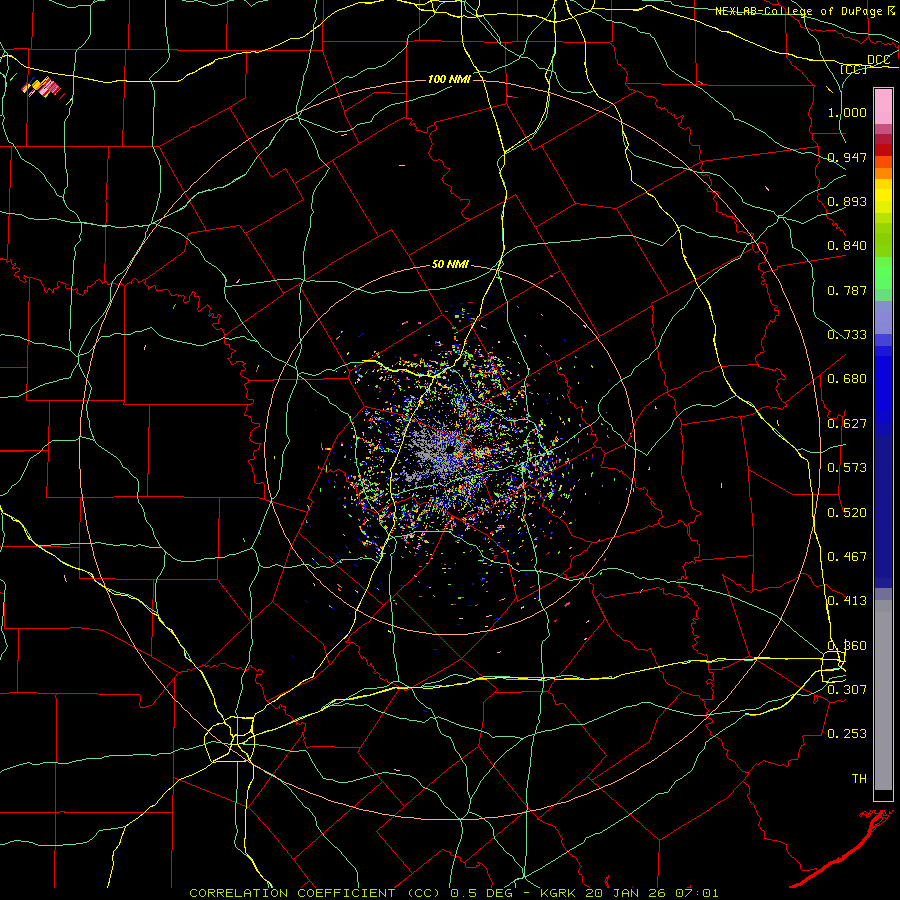This screenshot has width=900, height=900.
Task: Click the bright green segment of the color bar
Action: 883,273
